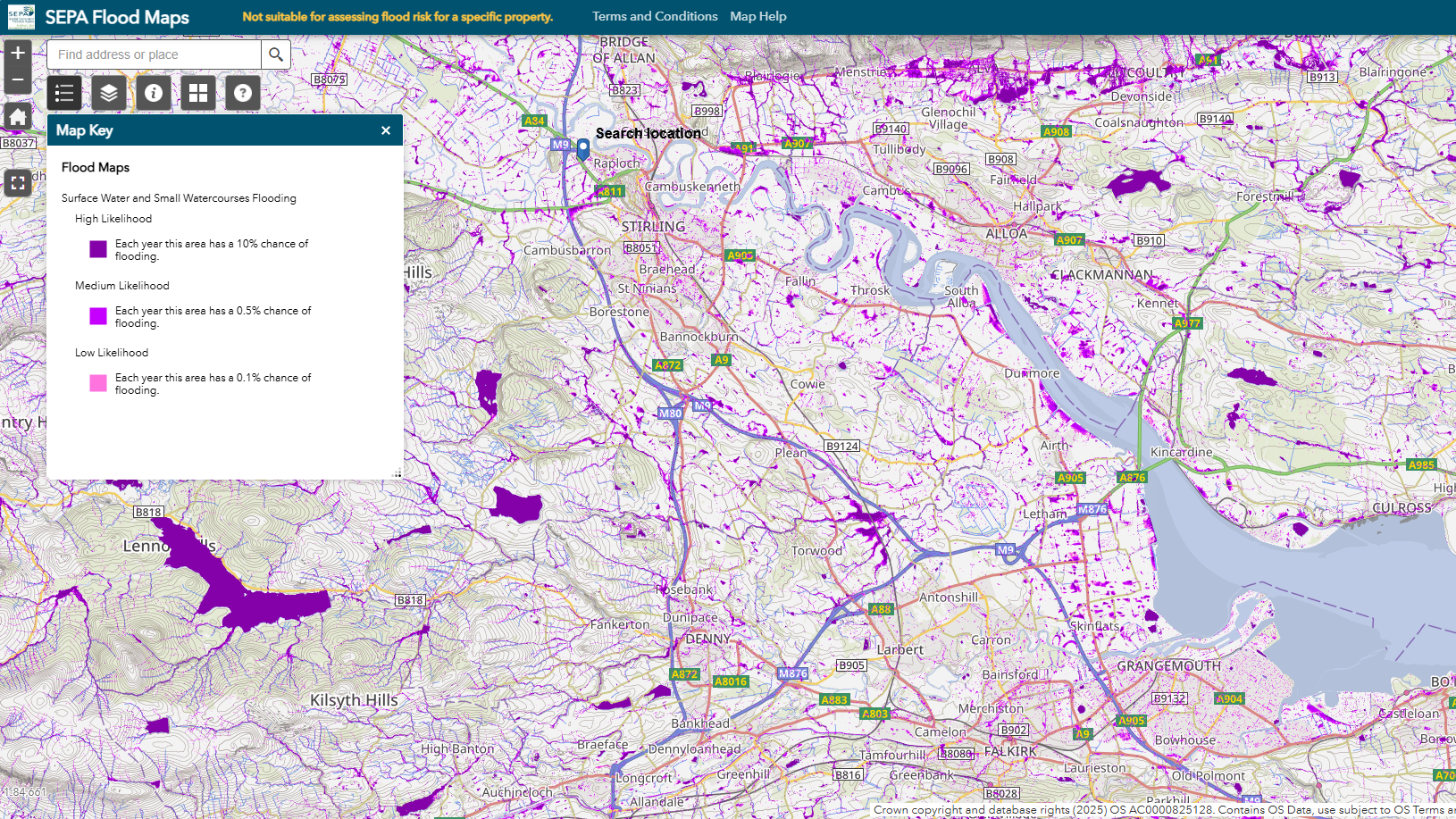Click the High Likelihood purple swatch
This screenshot has height=819, width=1456.
point(97,249)
